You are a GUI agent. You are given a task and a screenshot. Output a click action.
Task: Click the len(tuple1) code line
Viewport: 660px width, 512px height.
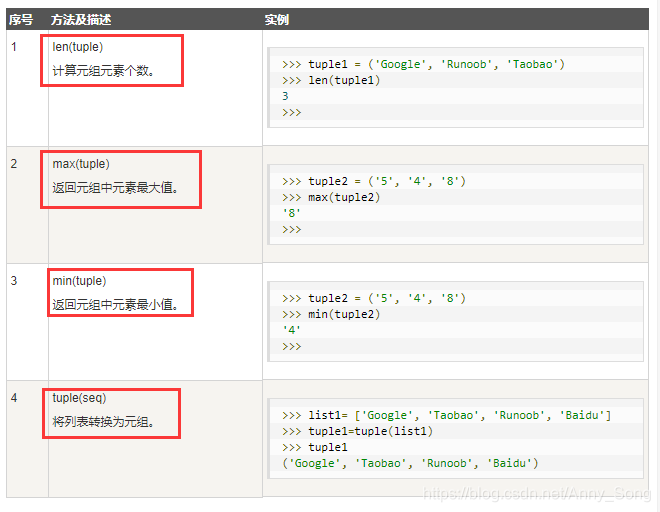pos(331,80)
